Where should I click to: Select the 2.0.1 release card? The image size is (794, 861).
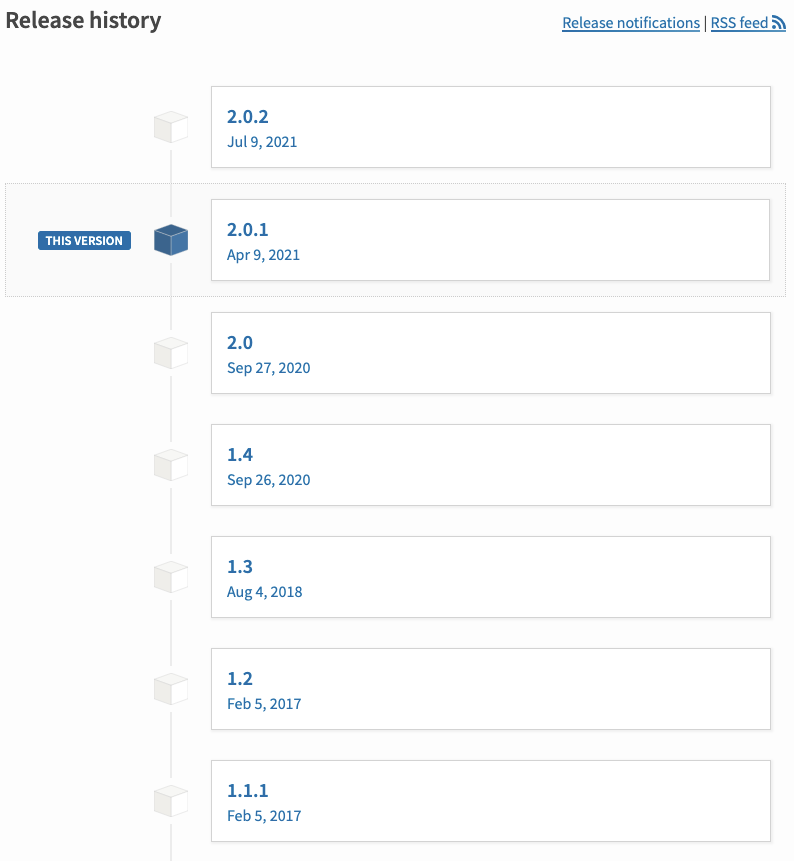pyautogui.click(x=490, y=240)
